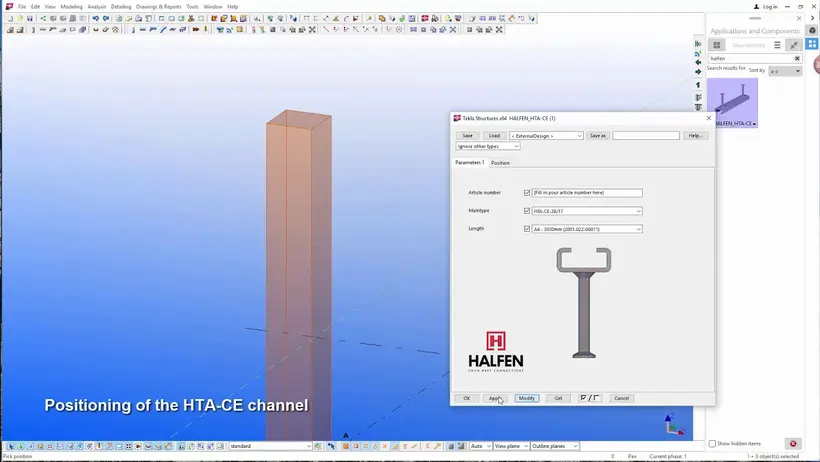Click the Article number text field
This screenshot has width=820, height=462.
pos(587,193)
